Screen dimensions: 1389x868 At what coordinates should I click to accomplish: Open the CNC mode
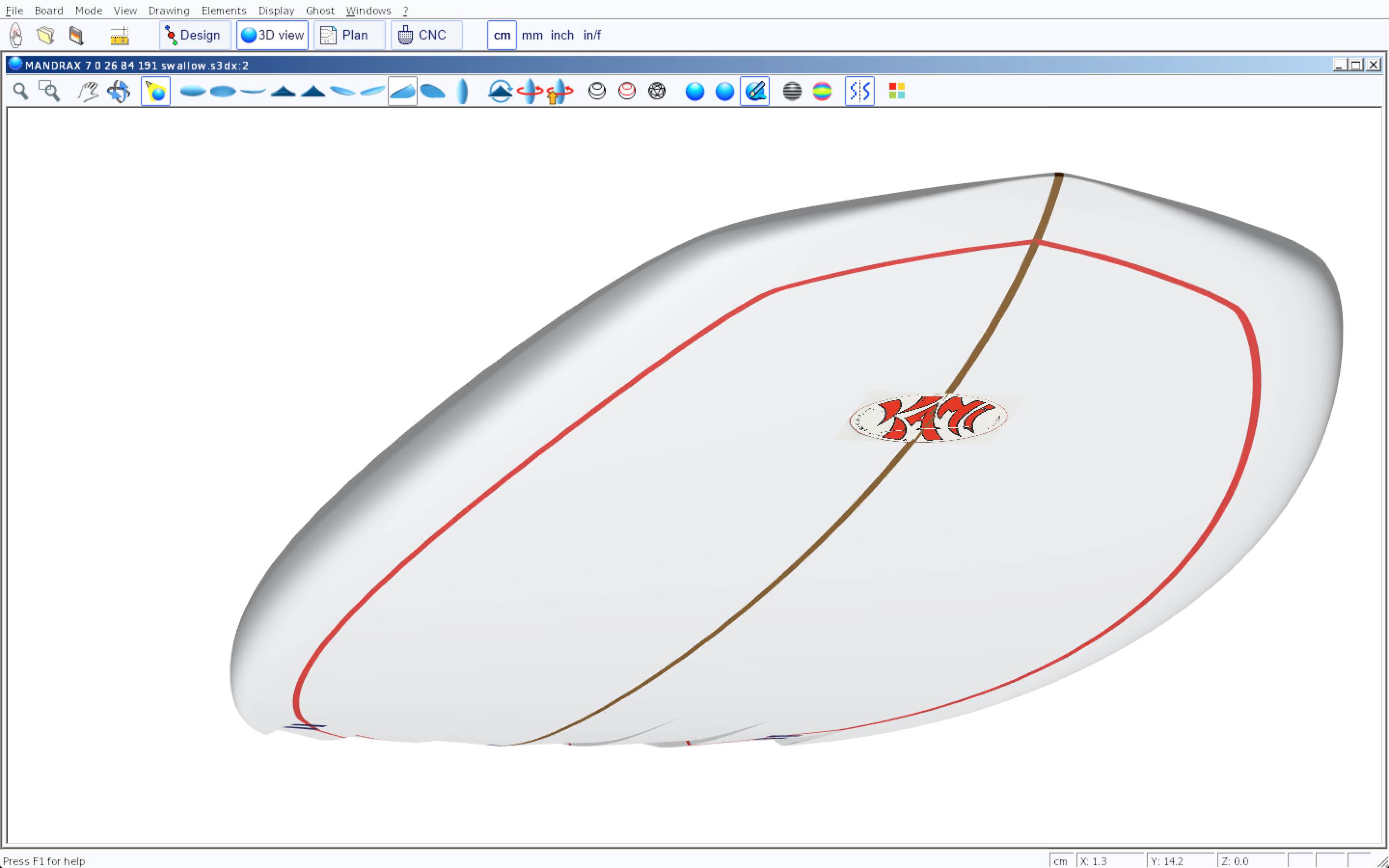coord(426,36)
